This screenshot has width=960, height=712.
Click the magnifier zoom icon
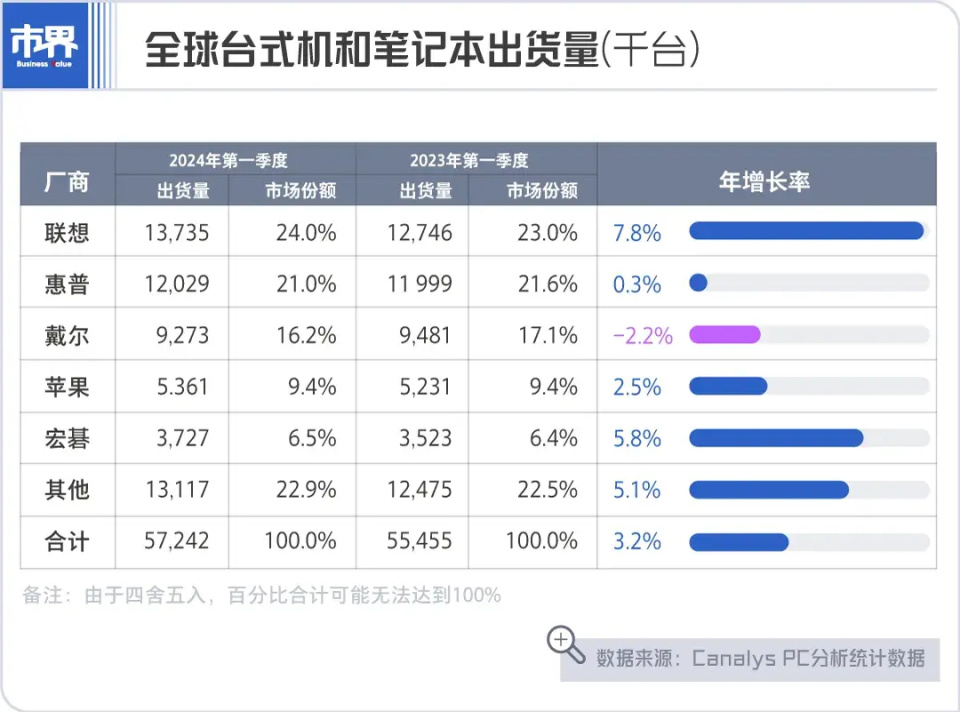pyautogui.click(x=566, y=644)
